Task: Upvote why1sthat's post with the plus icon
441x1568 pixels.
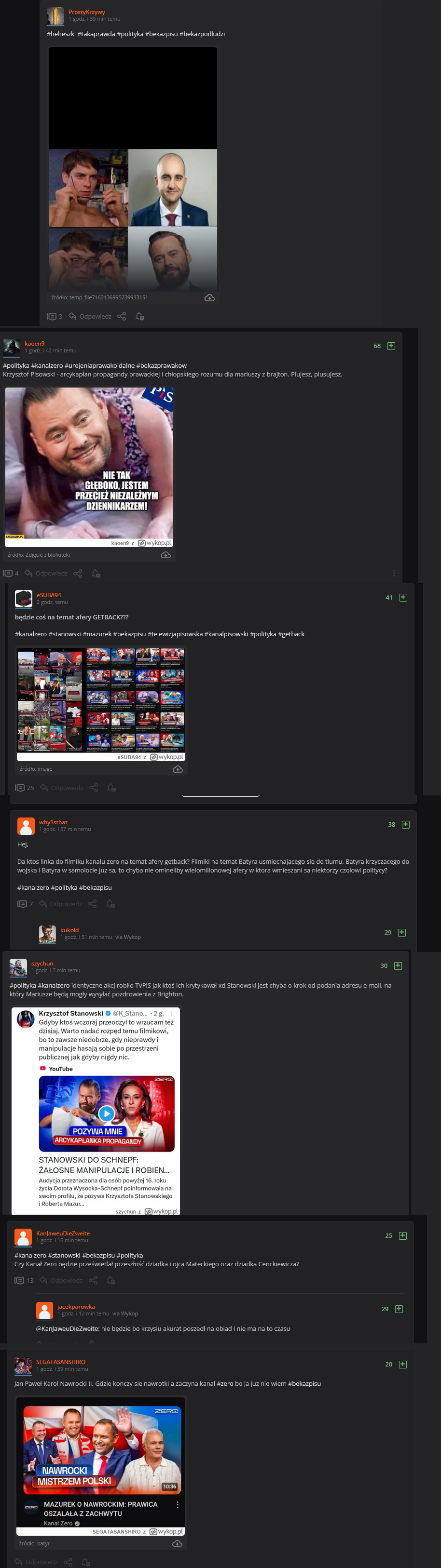Action: (405, 824)
